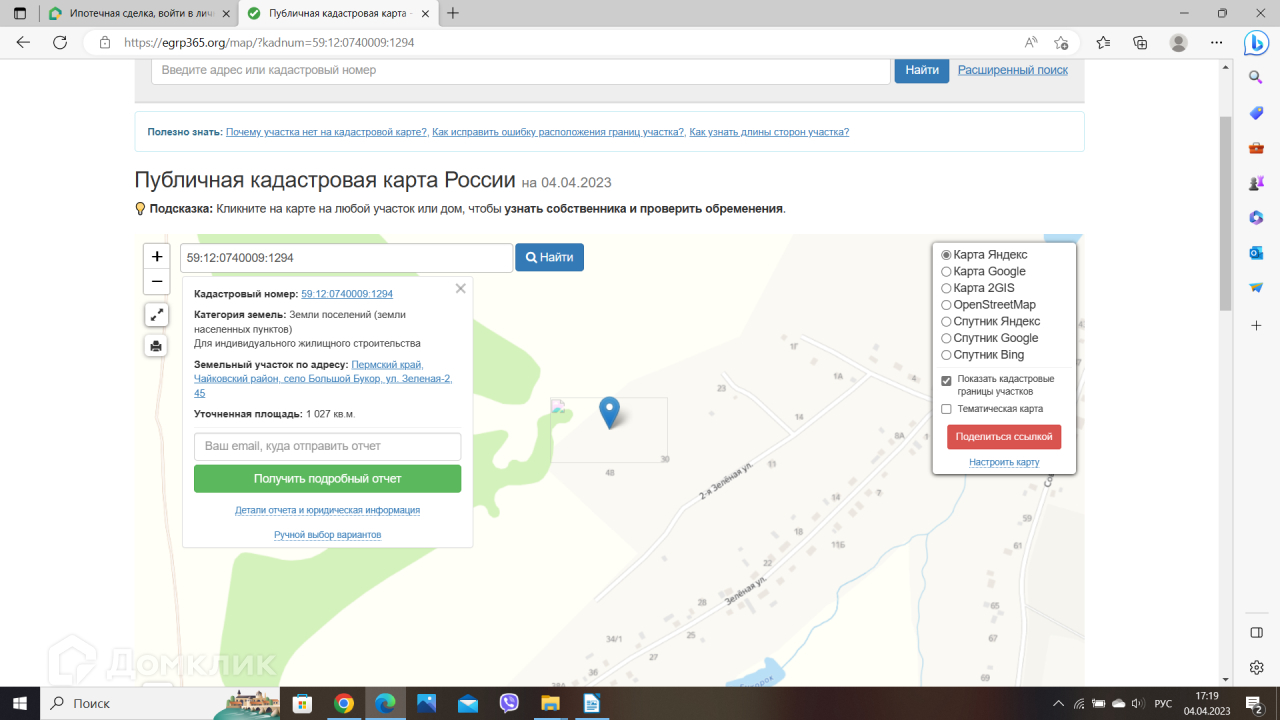Click Получить подробный отчет button
This screenshot has height=720, width=1280.
pos(327,479)
